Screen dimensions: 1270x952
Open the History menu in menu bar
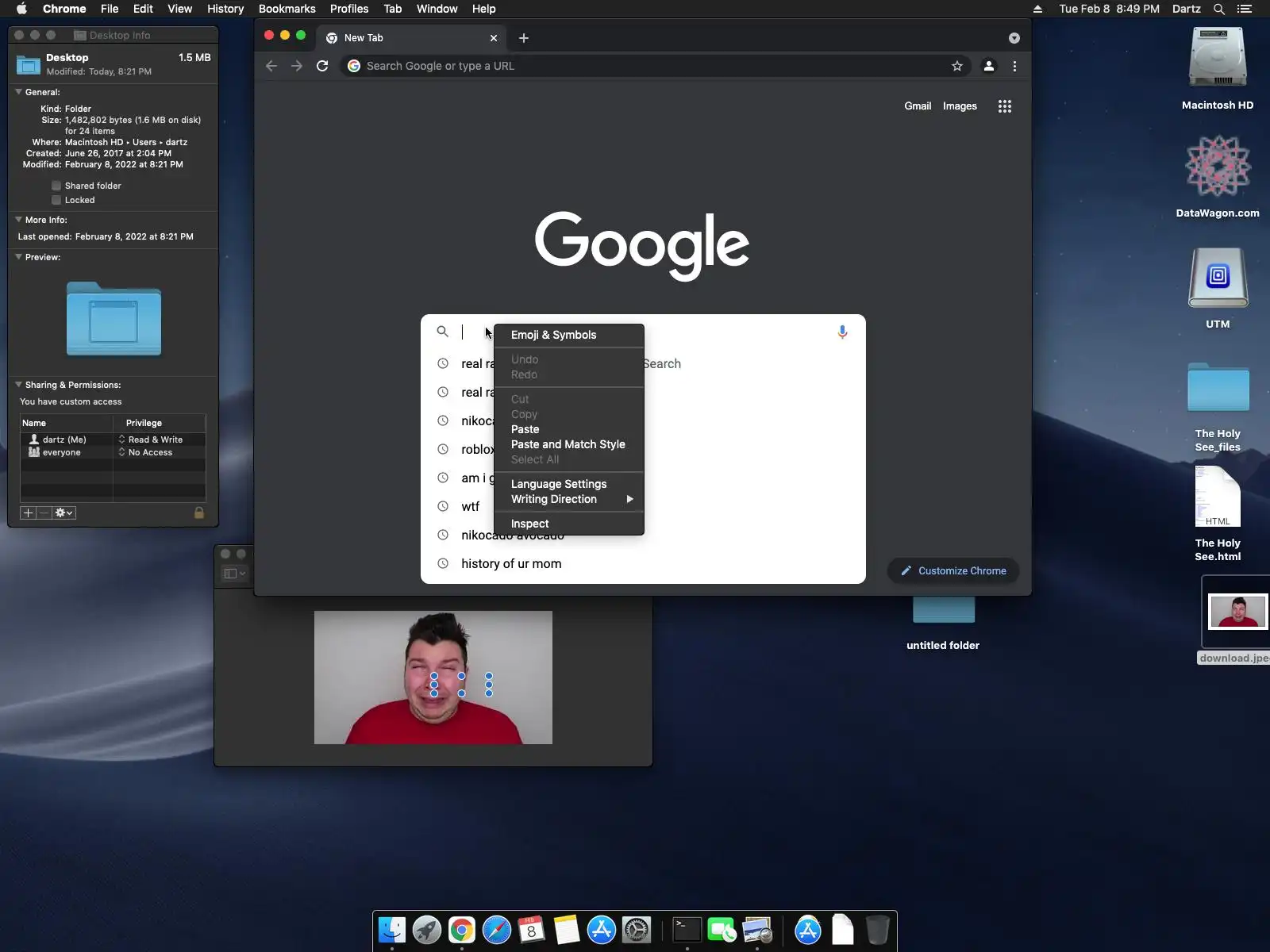point(225,9)
